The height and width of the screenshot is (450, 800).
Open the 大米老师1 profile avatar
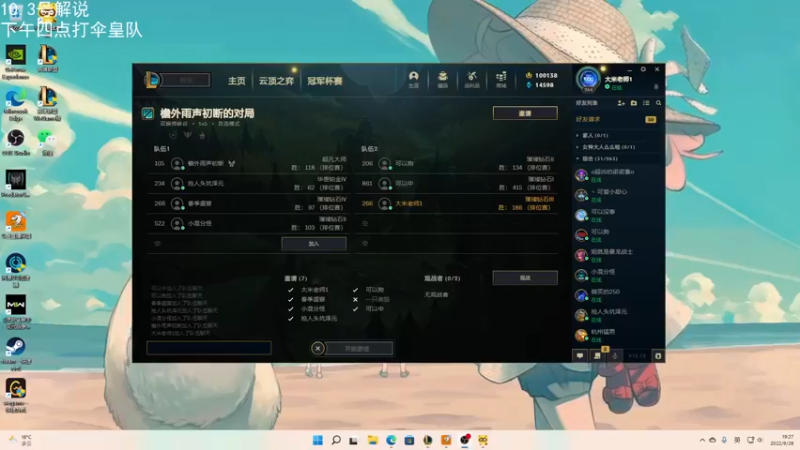pyautogui.click(x=588, y=80)
